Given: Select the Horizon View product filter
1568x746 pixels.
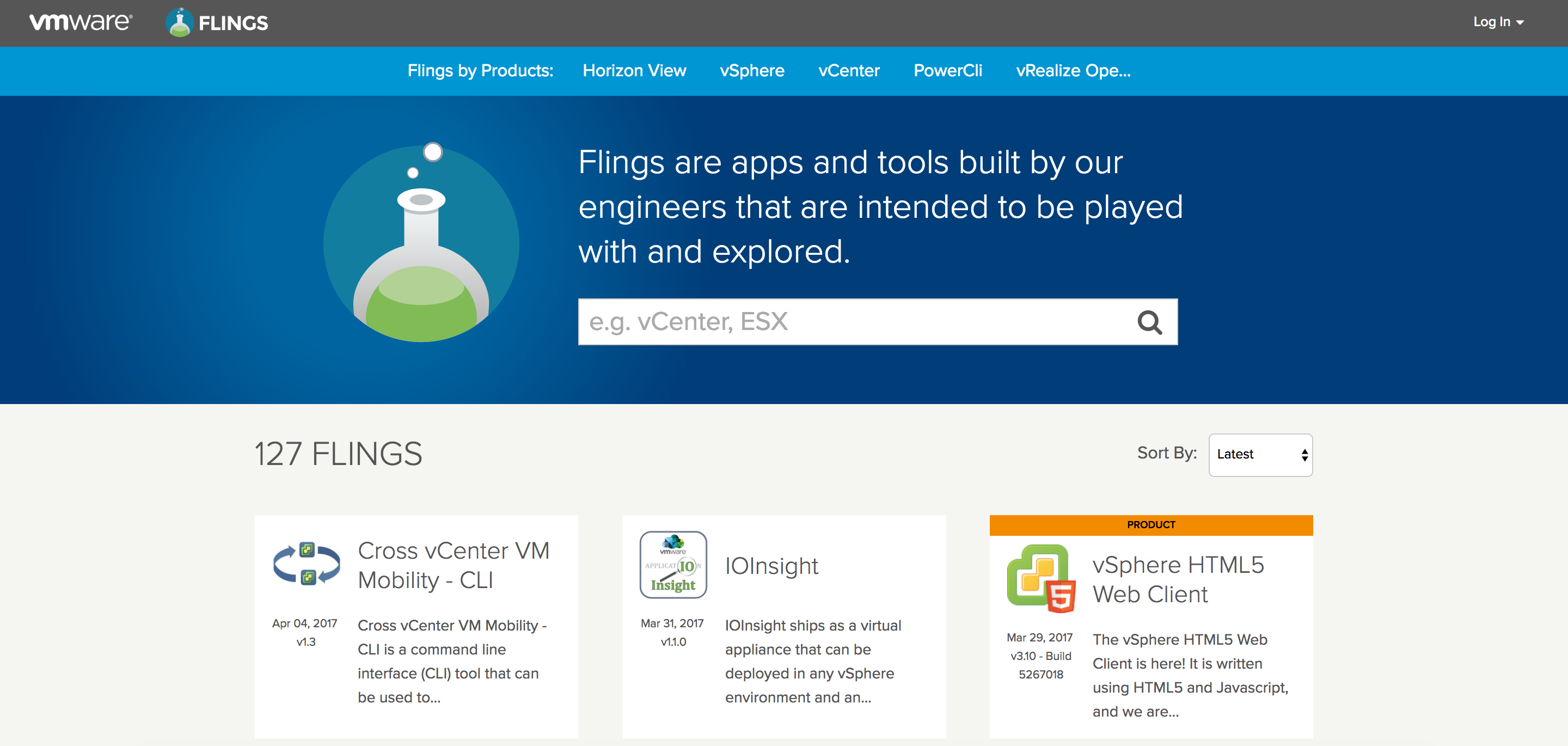Looking at the screenshot, I should pos(634,71).
